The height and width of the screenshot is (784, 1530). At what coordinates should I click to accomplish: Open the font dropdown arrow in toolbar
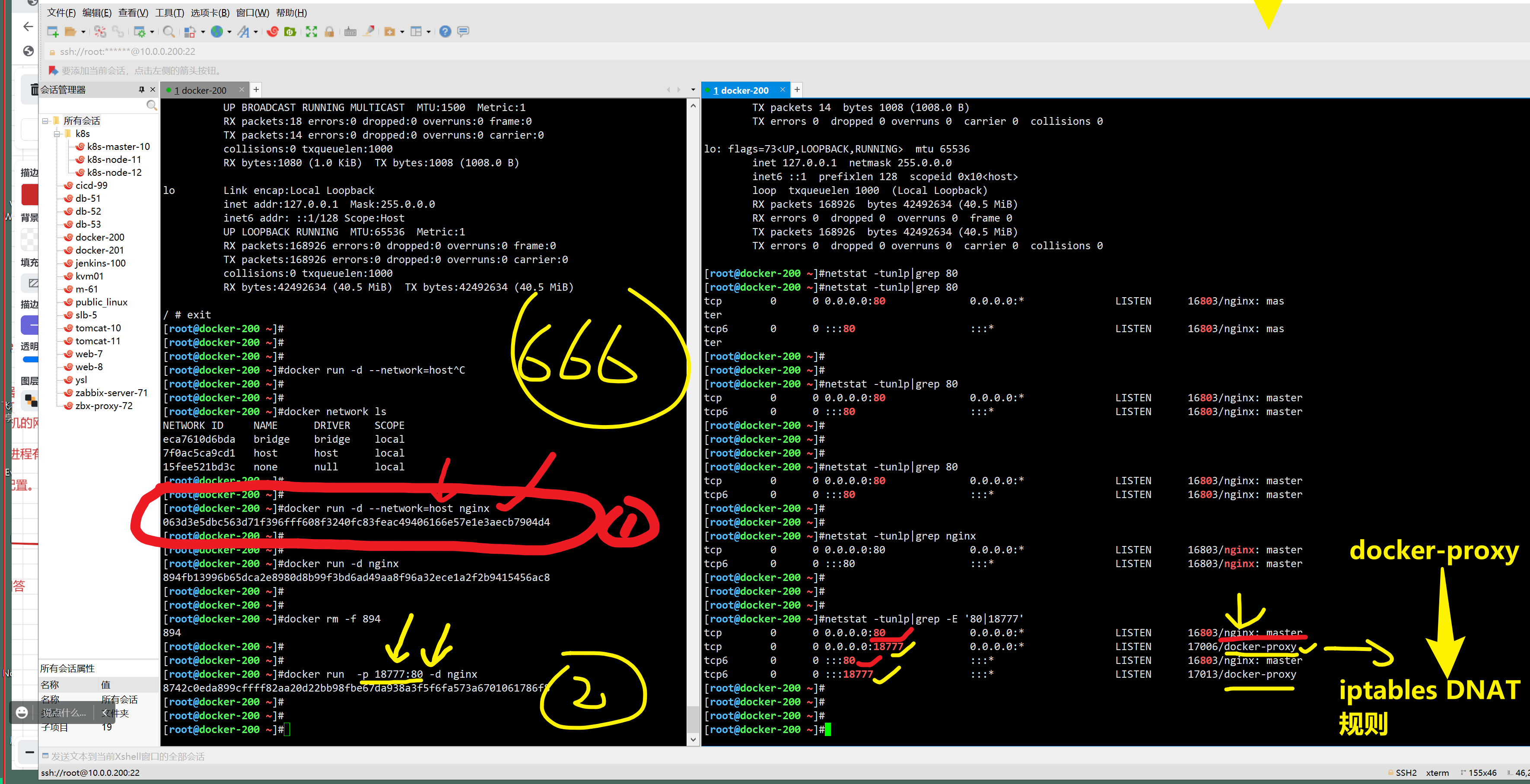click(x=256, y=32)
